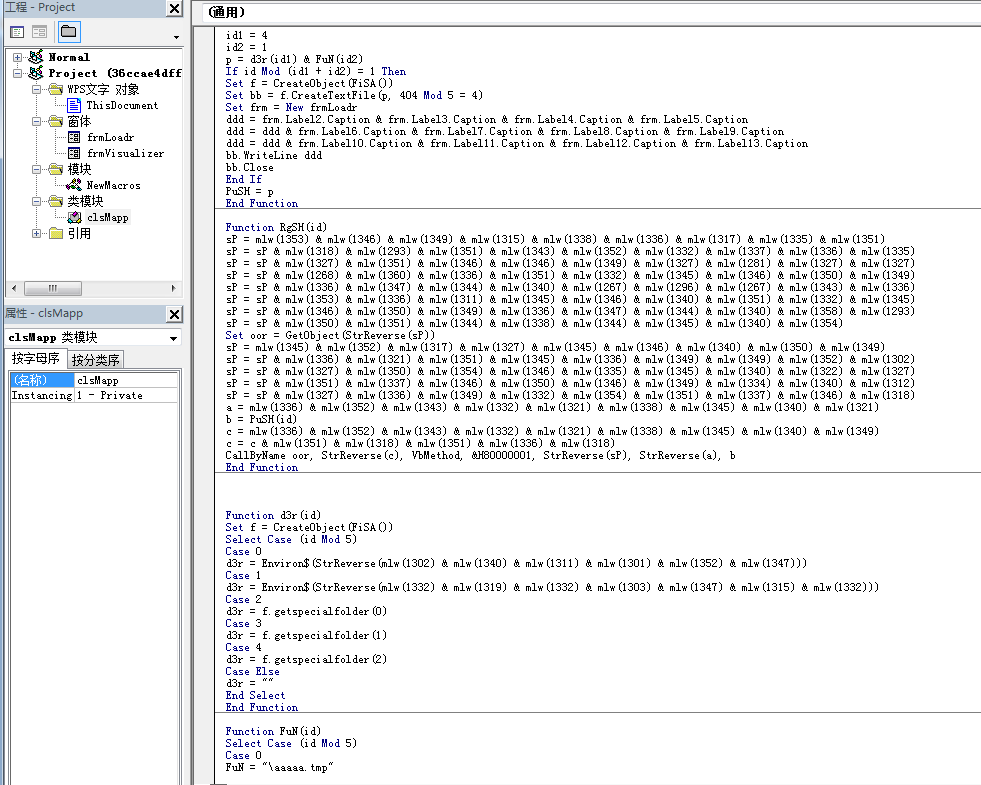
Task: Click the 'Set frm = New frmLoadr' line
Action: tap(291, 107)
